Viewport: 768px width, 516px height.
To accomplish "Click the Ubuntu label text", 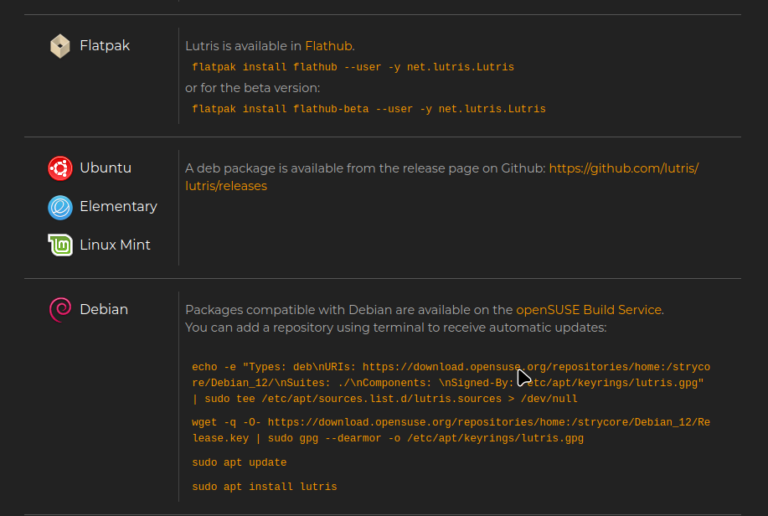I will (105, 168).
